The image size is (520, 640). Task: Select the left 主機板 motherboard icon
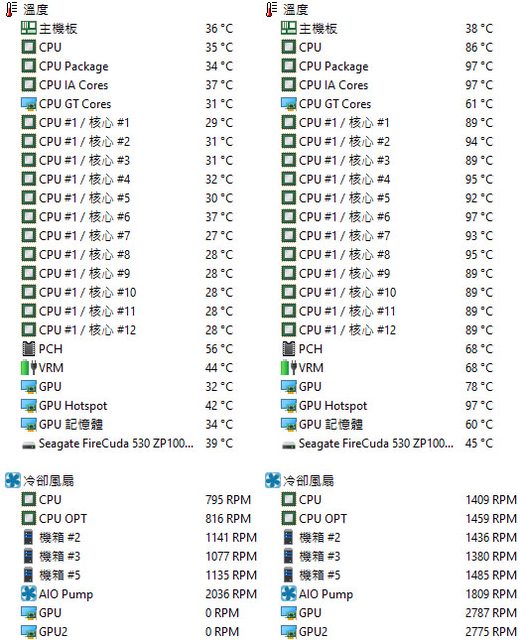coord(29,28)
